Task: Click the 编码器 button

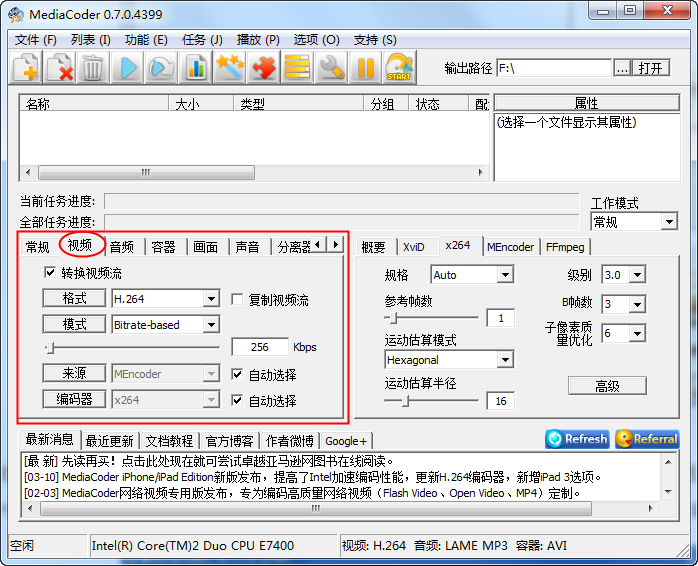Action: pos(74,399)
